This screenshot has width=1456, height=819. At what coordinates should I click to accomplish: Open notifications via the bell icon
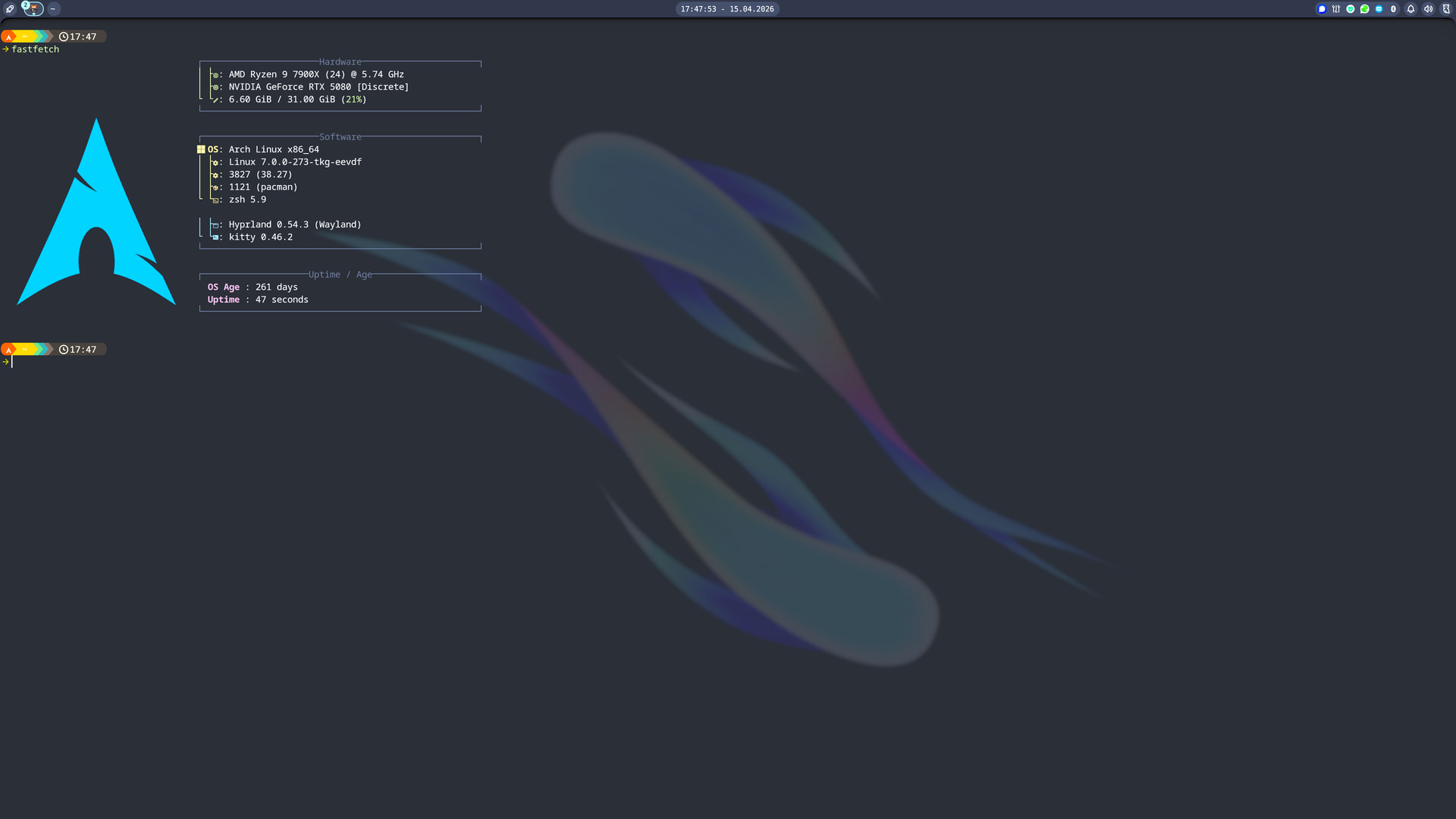pos(1411,9)
